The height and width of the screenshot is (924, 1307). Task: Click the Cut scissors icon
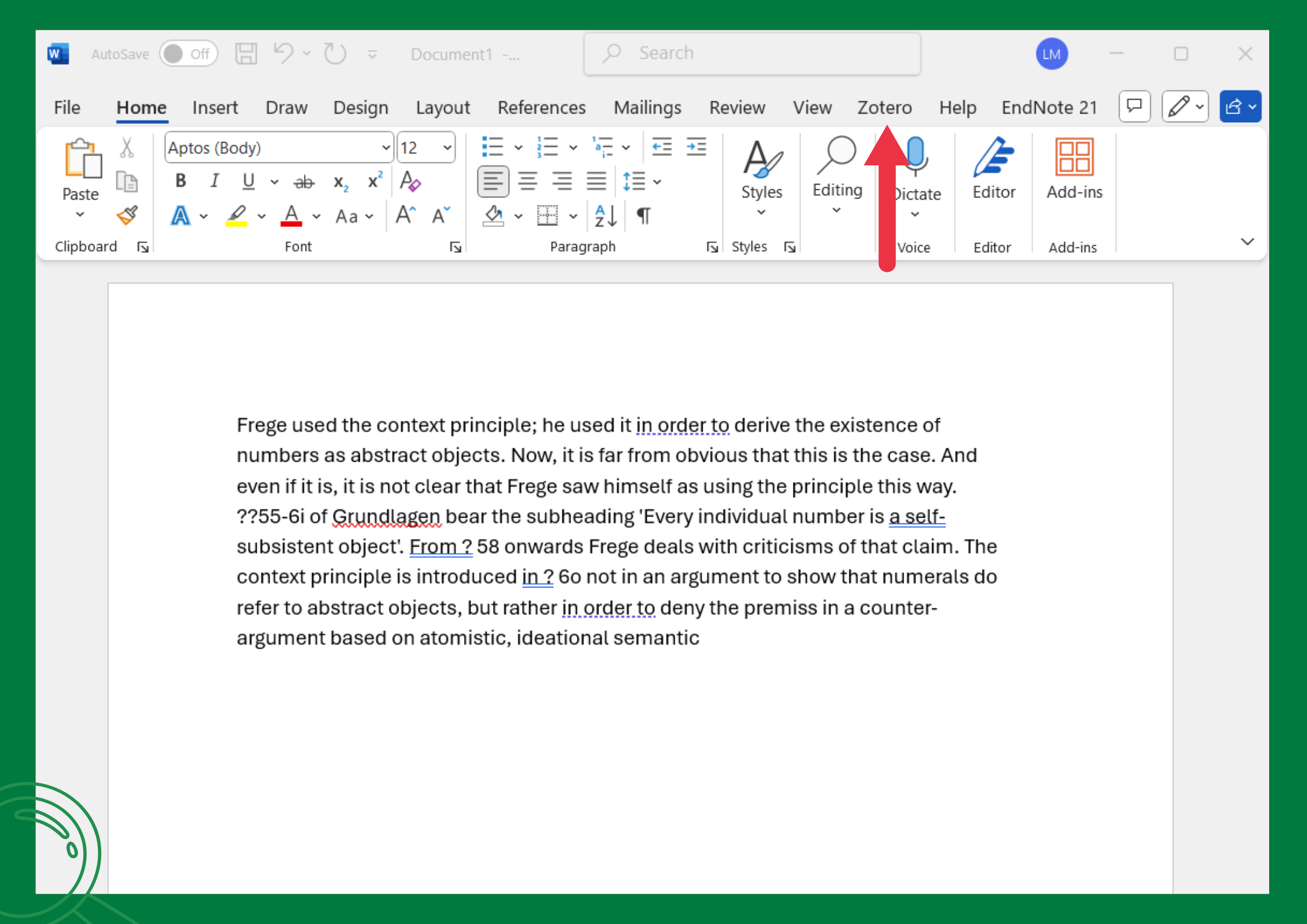coord(126,148)
